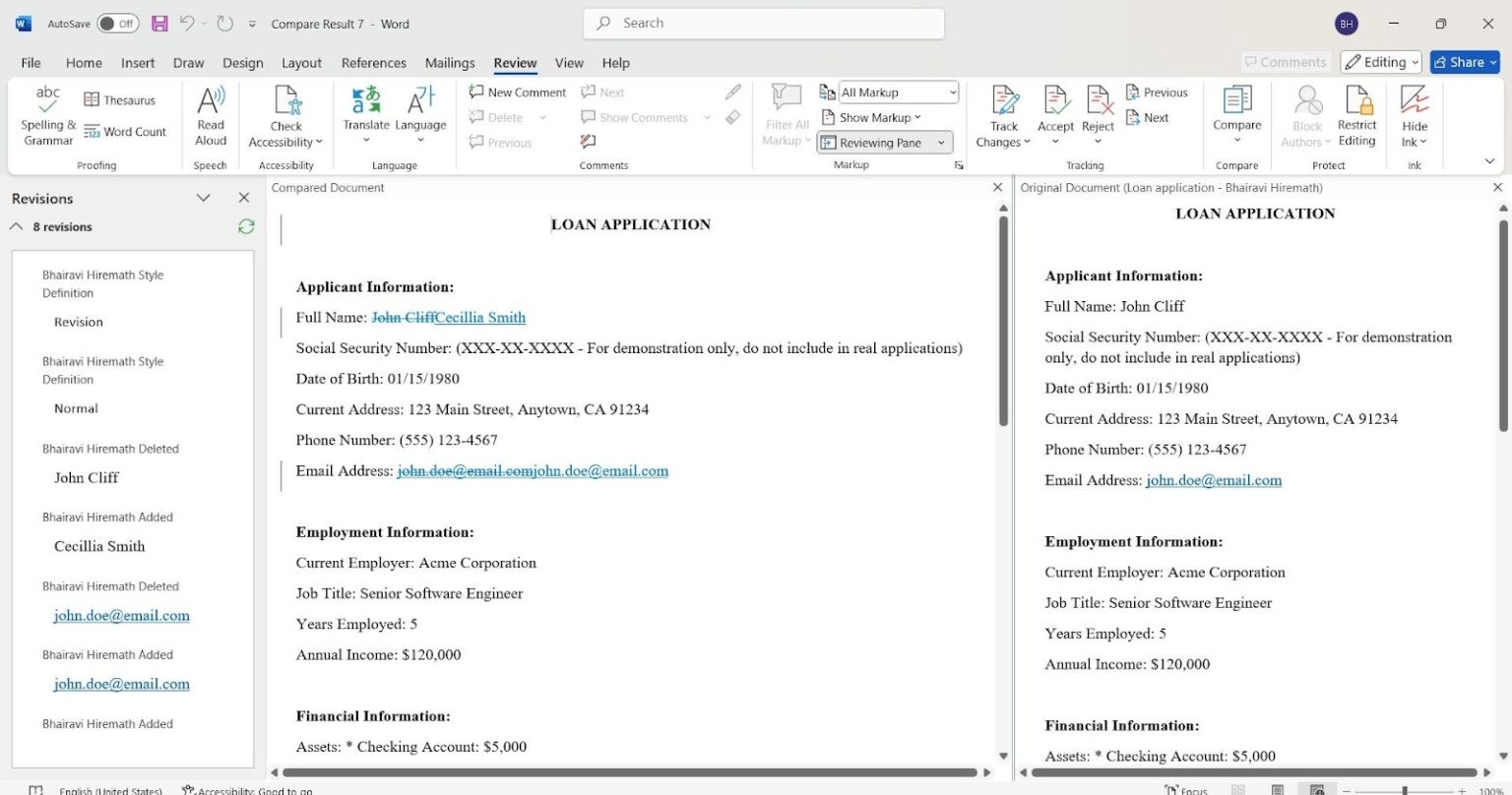
Task: Toggle AutoSave switch on
Action: (x=117, y=24)
